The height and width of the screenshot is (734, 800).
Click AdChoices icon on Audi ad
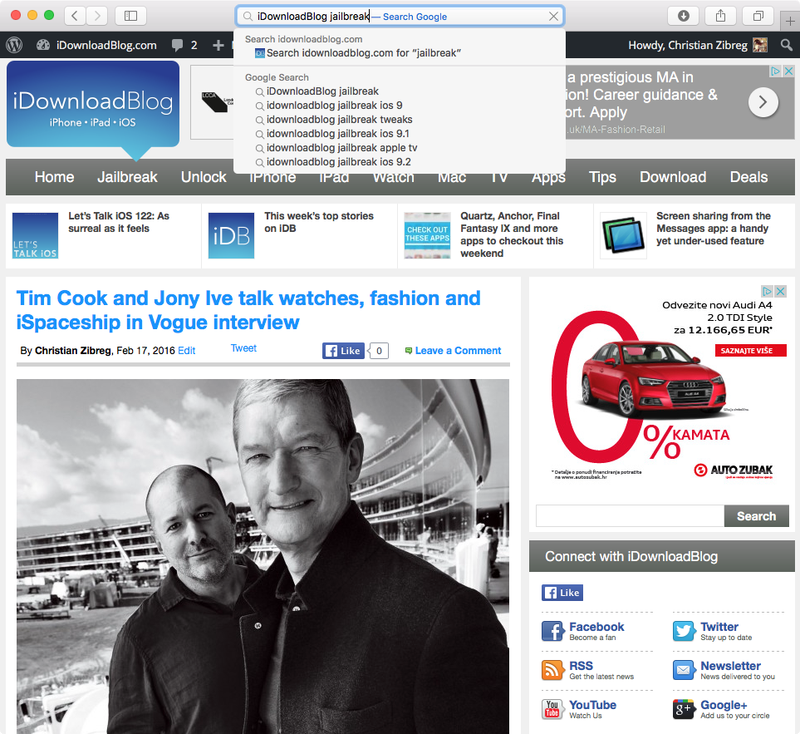pos(767,291)
